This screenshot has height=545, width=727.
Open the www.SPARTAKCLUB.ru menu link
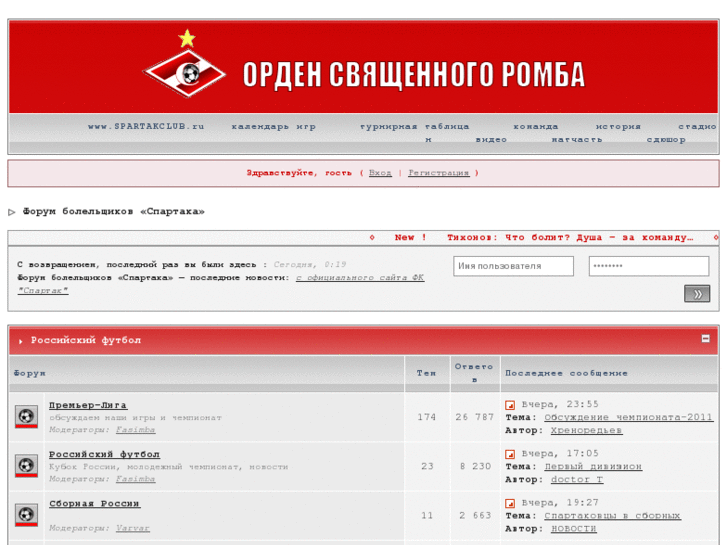146,126
